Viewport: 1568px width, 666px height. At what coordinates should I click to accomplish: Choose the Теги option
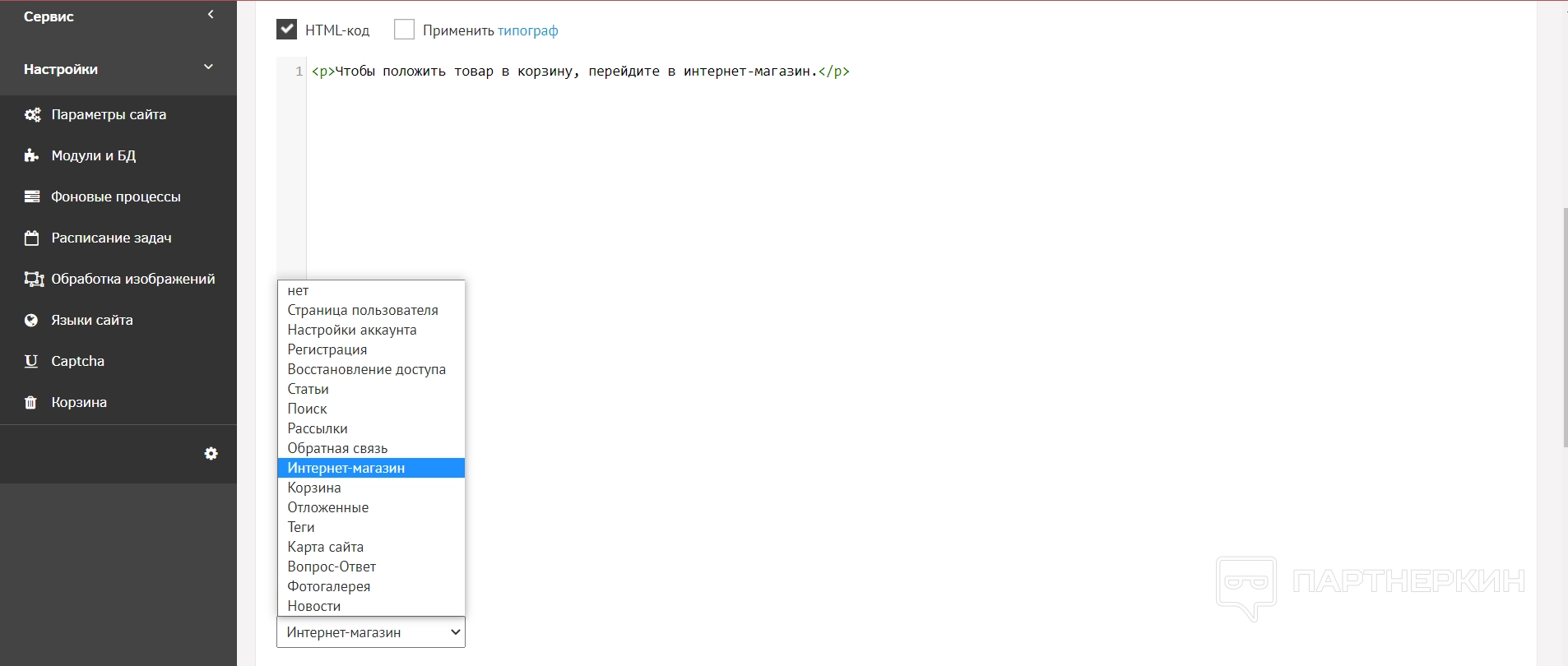[371, 527]
